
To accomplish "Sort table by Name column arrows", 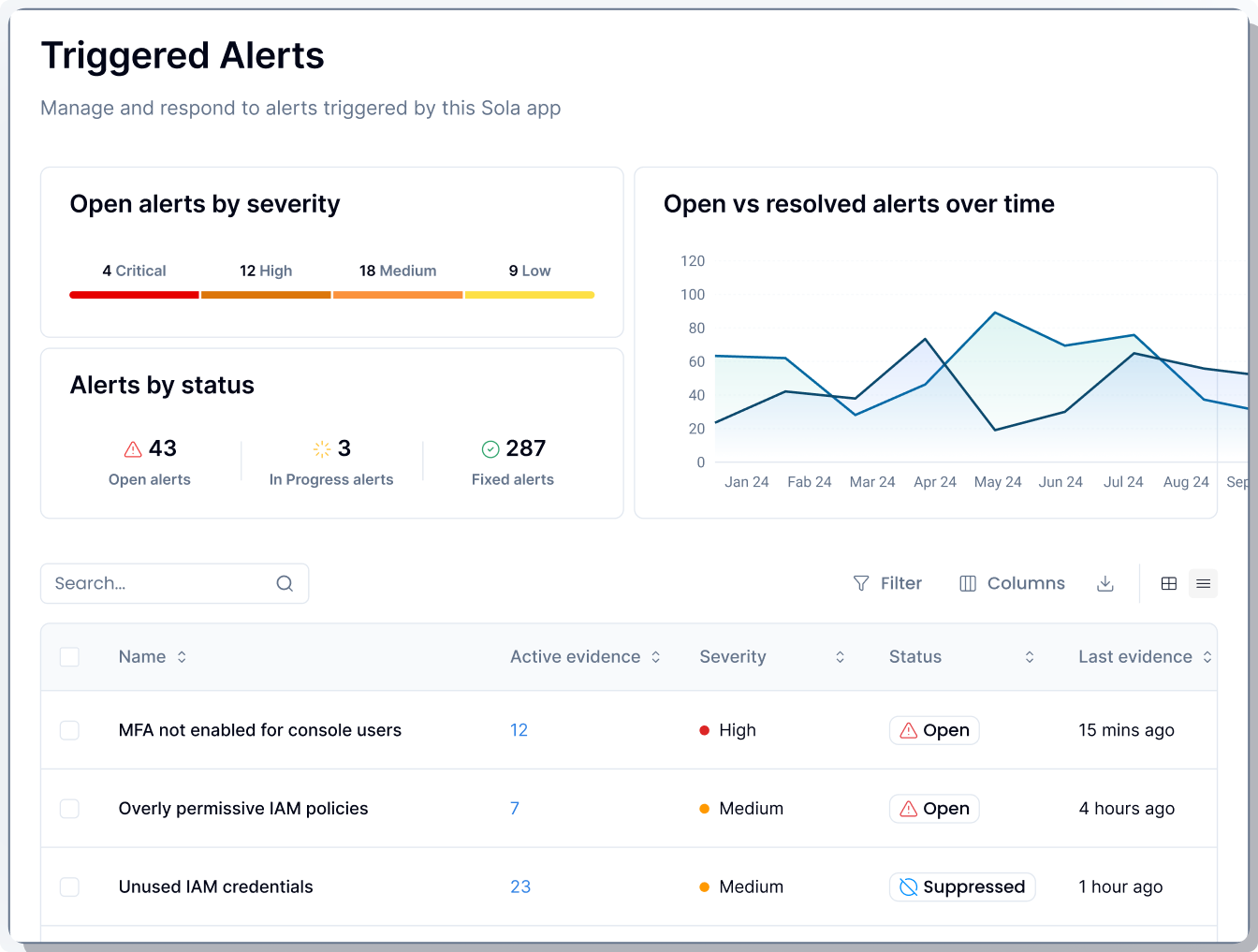I will [x=182, y=657].
